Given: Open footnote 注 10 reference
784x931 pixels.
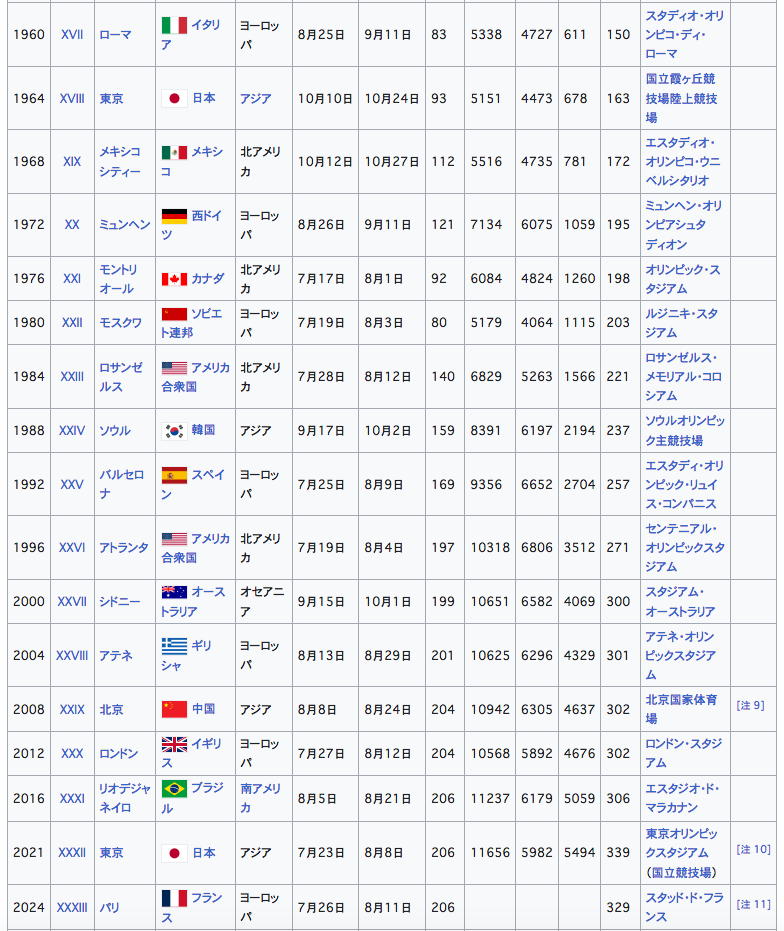Looking at the screenshot, I should pyautogui.click(x=753, y=849).
